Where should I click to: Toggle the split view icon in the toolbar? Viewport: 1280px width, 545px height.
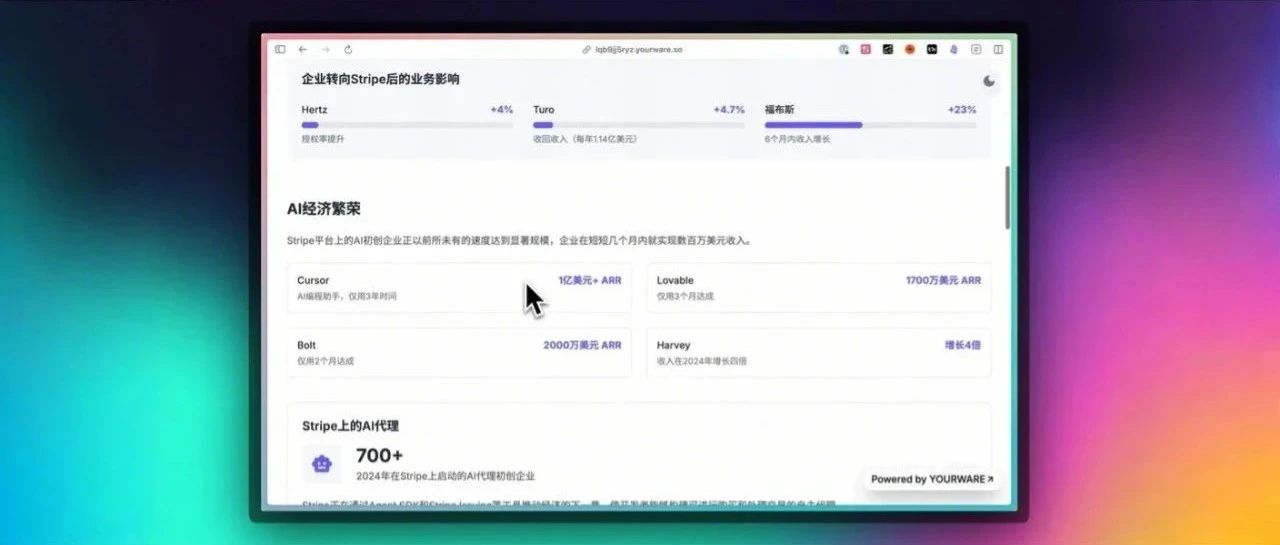click(x=999, y=49)
